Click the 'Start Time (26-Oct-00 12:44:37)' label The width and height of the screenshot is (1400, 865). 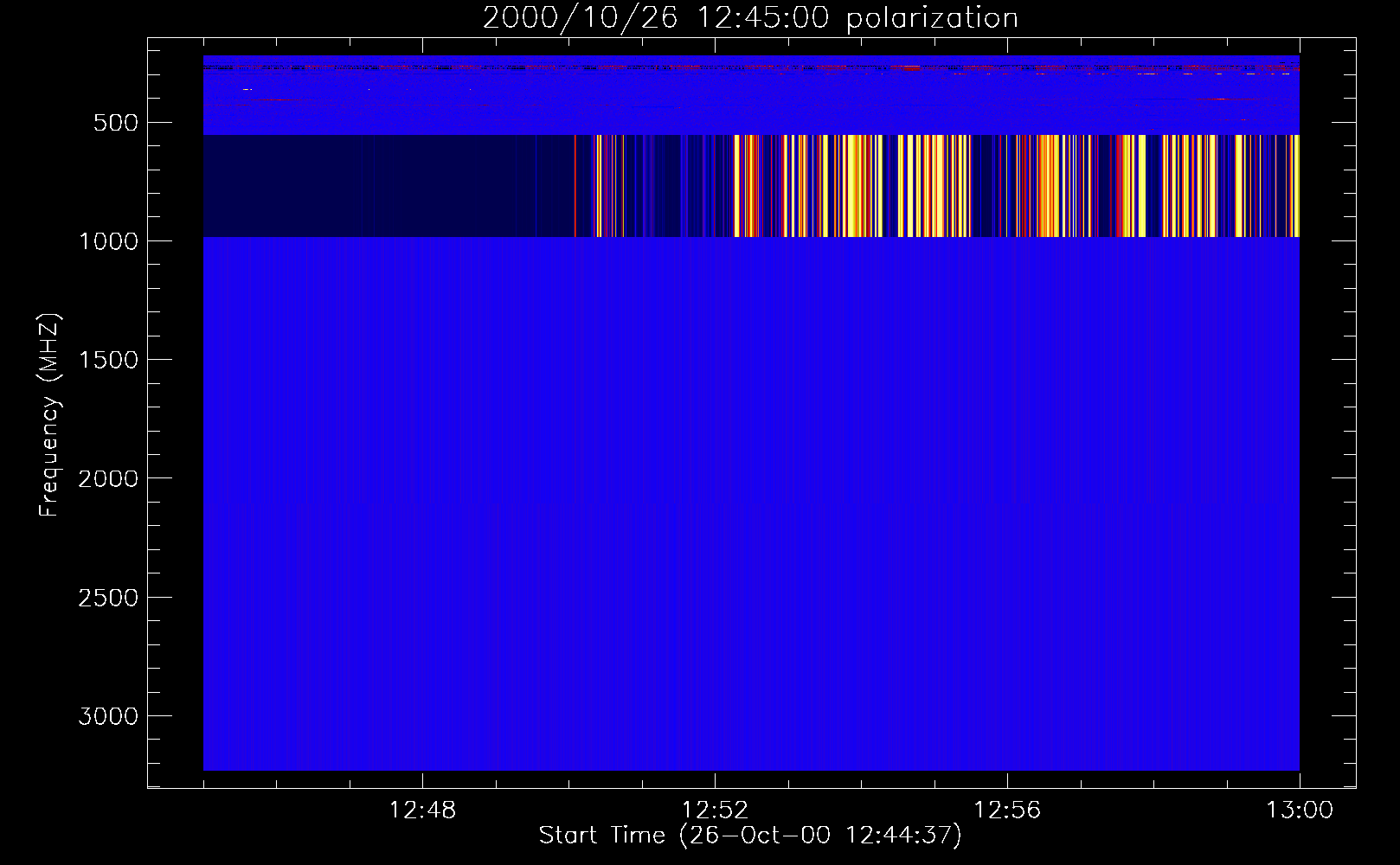click(x=750, y=835)
